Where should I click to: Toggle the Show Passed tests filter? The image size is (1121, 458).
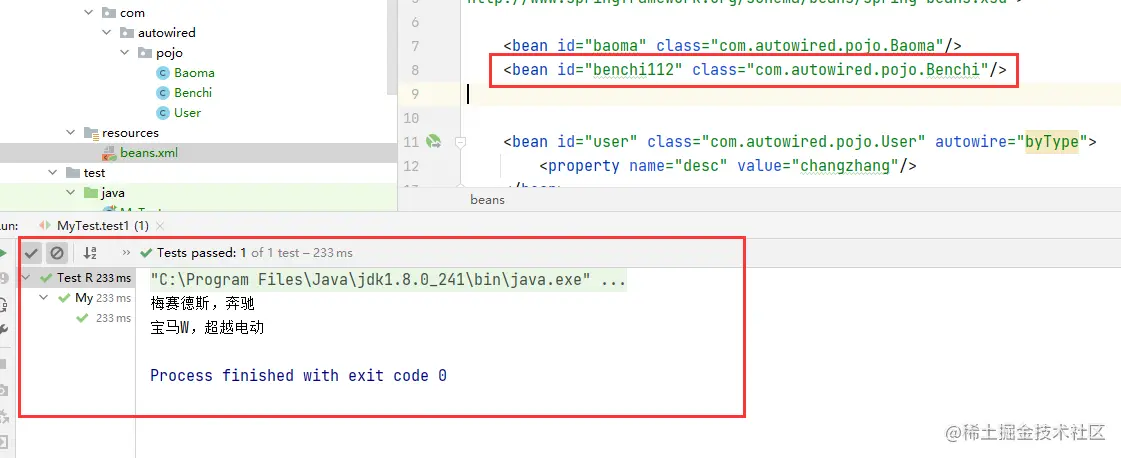tap(31, 252)
